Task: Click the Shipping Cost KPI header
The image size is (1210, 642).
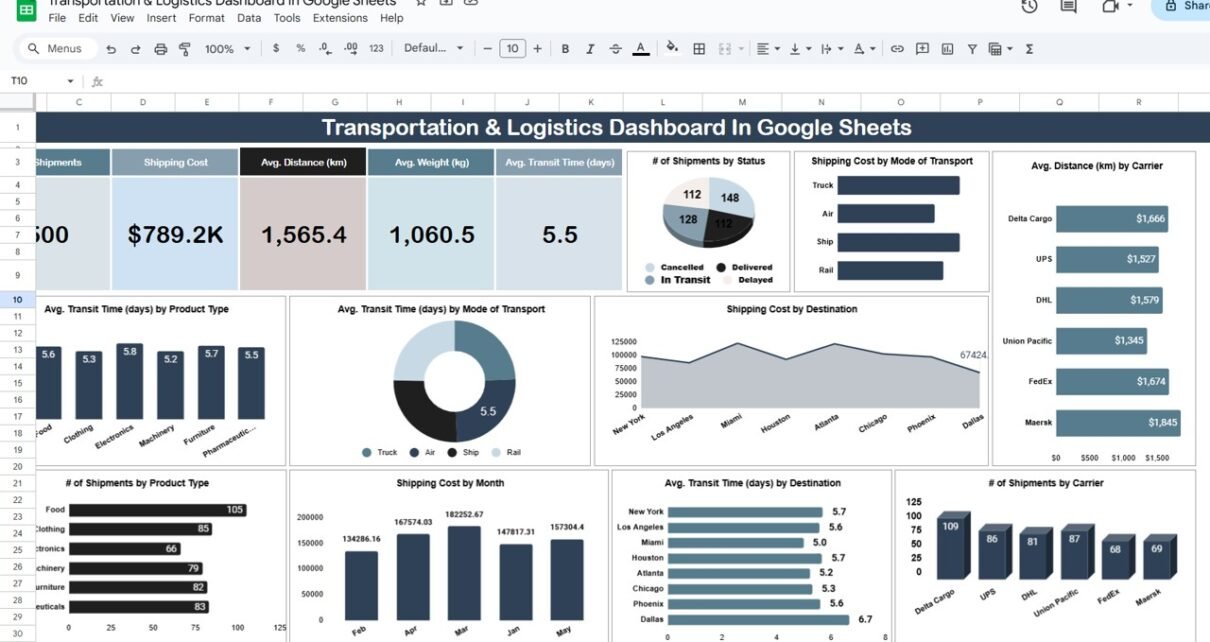Action: coord(175,163)
